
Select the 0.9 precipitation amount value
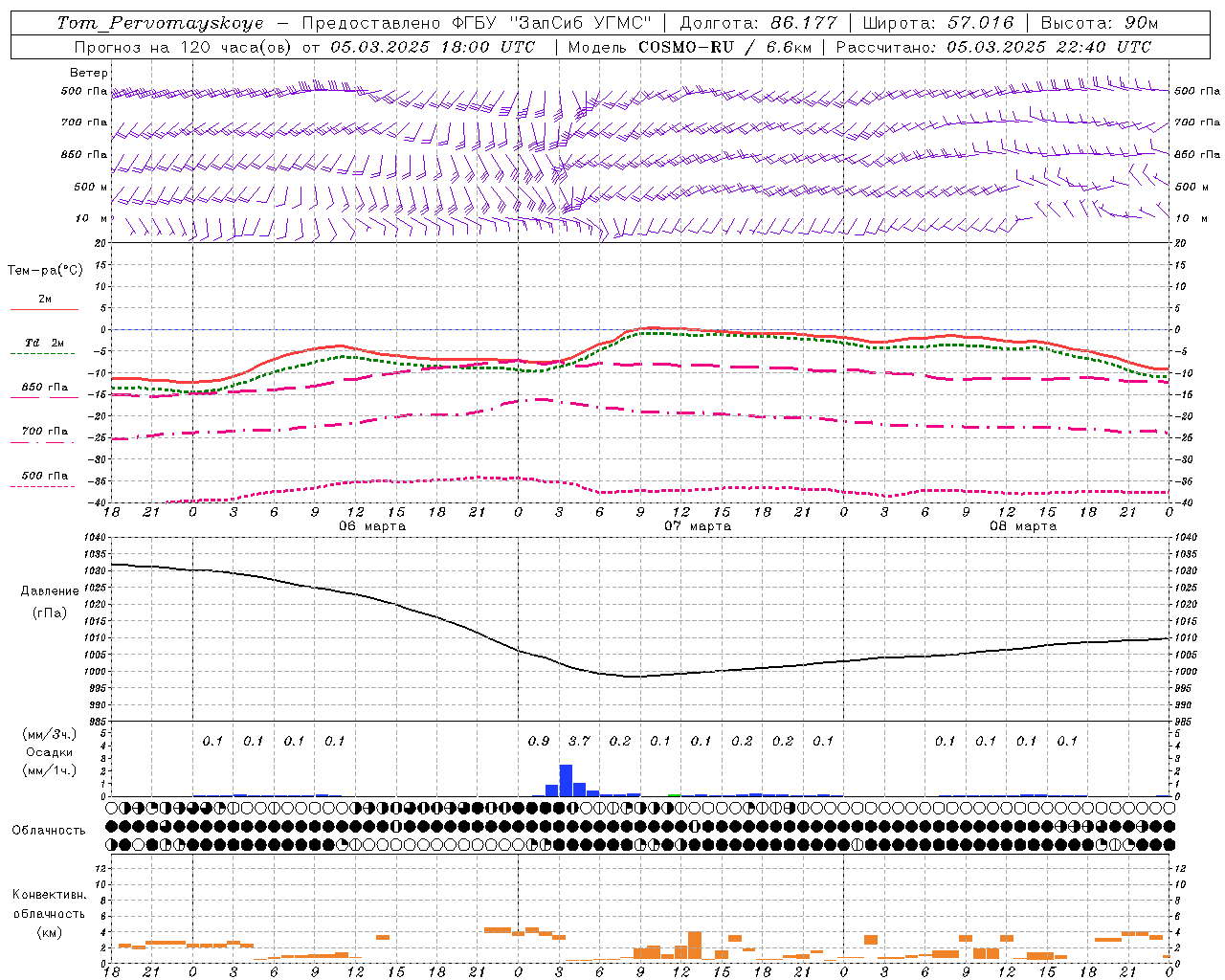539,741
